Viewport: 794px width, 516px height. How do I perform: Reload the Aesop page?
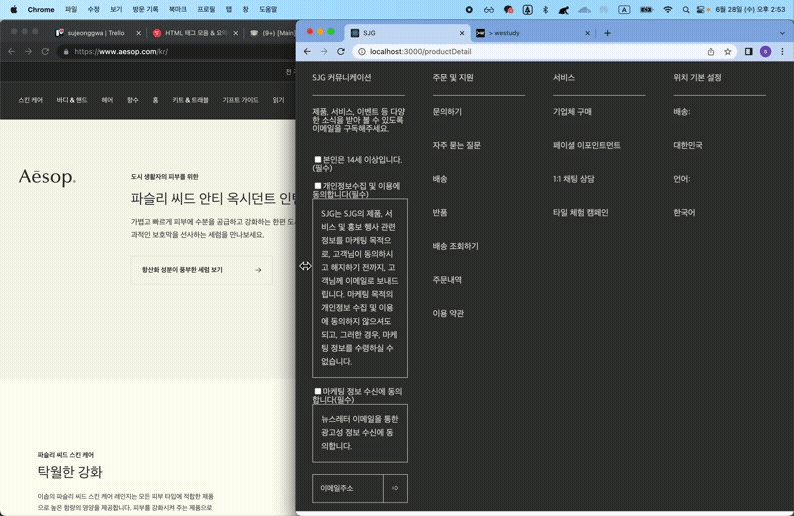[x=45, y=51]
